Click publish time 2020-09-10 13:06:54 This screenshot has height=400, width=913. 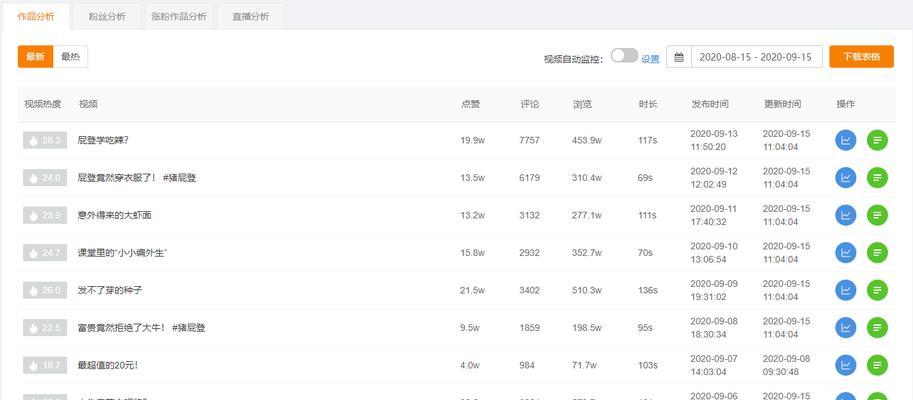pos(714,253)
